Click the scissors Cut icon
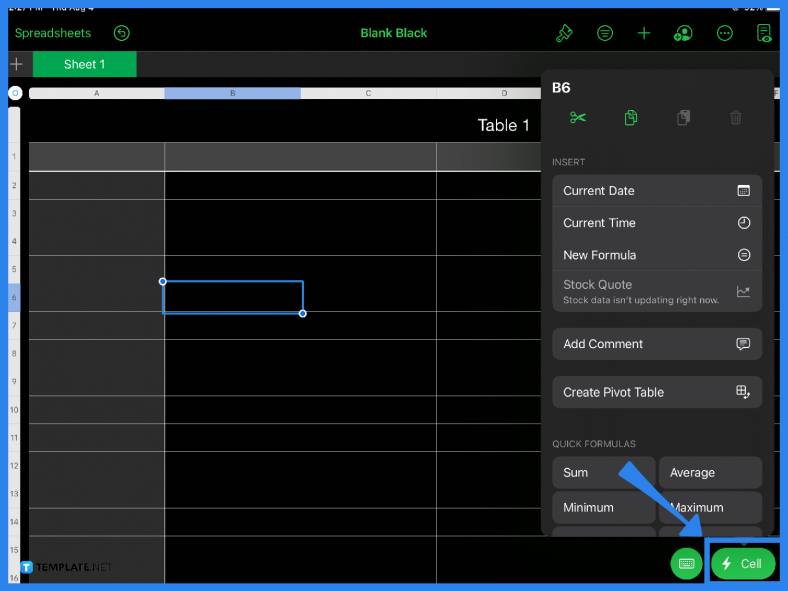This screenshot has width=788, height=591. [x=578, y=118]
